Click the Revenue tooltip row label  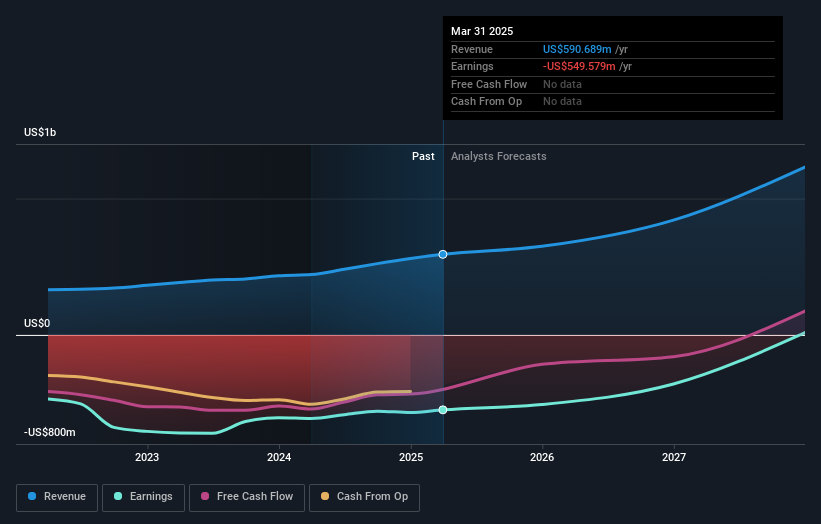point(472,49)
